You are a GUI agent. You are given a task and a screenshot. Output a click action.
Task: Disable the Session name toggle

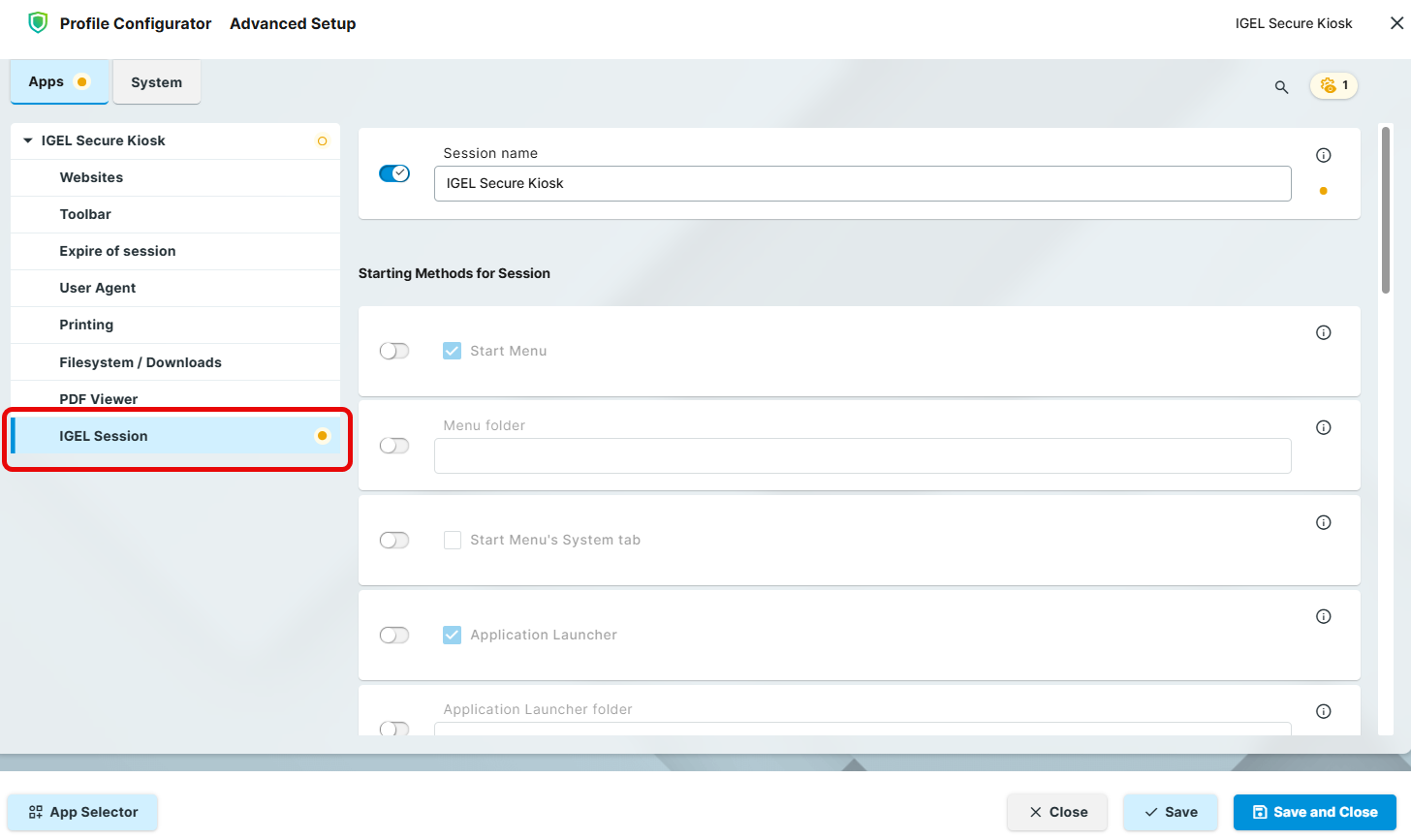[x=394, y=173]
